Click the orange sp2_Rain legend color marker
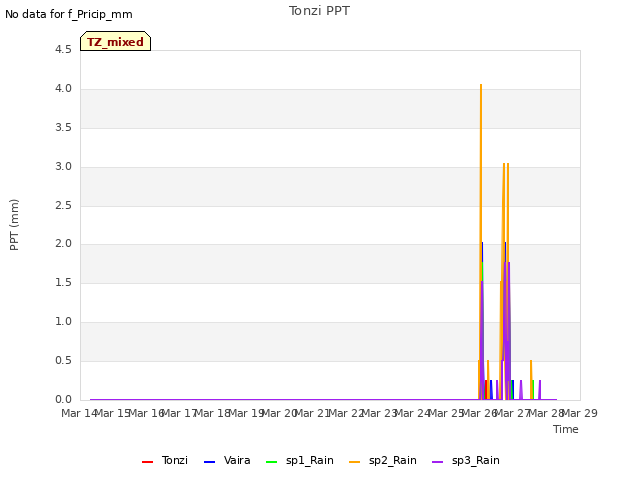 click(355, 462)
